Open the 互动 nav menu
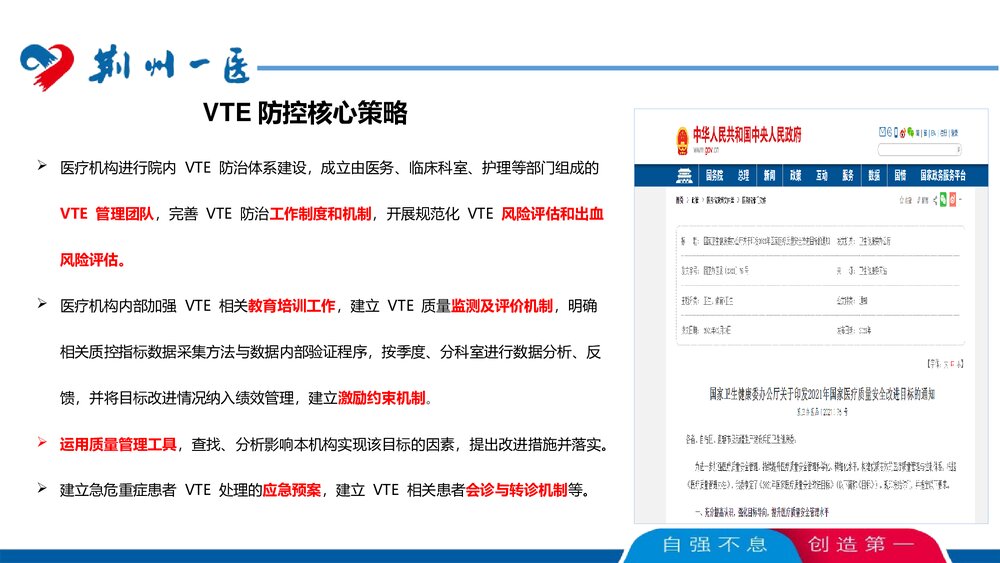 click(821, 176)
